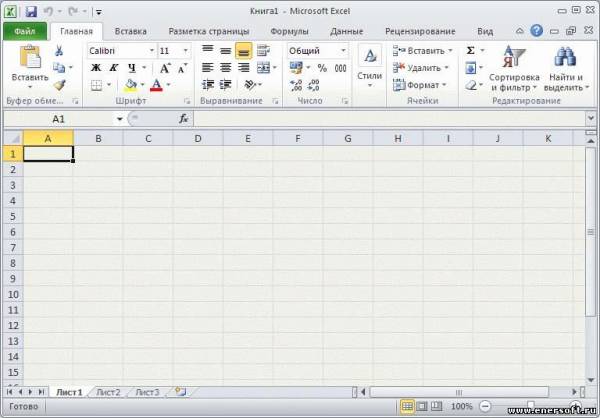Screen dimensions: 600x418
Task: Open Сортировка и фильтр menu
Action: pos(514,69)
